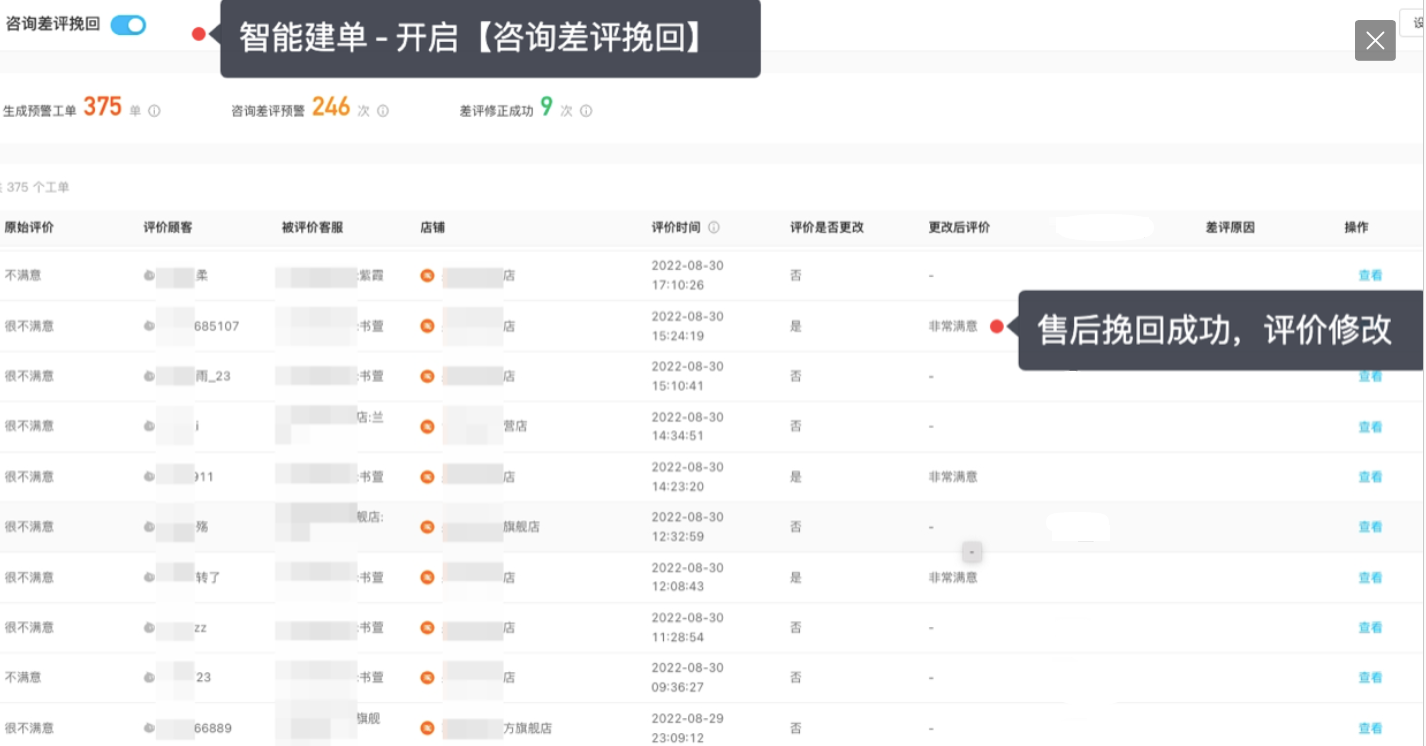
Task: Click the 店铺 column header
Action: [433, 228]
